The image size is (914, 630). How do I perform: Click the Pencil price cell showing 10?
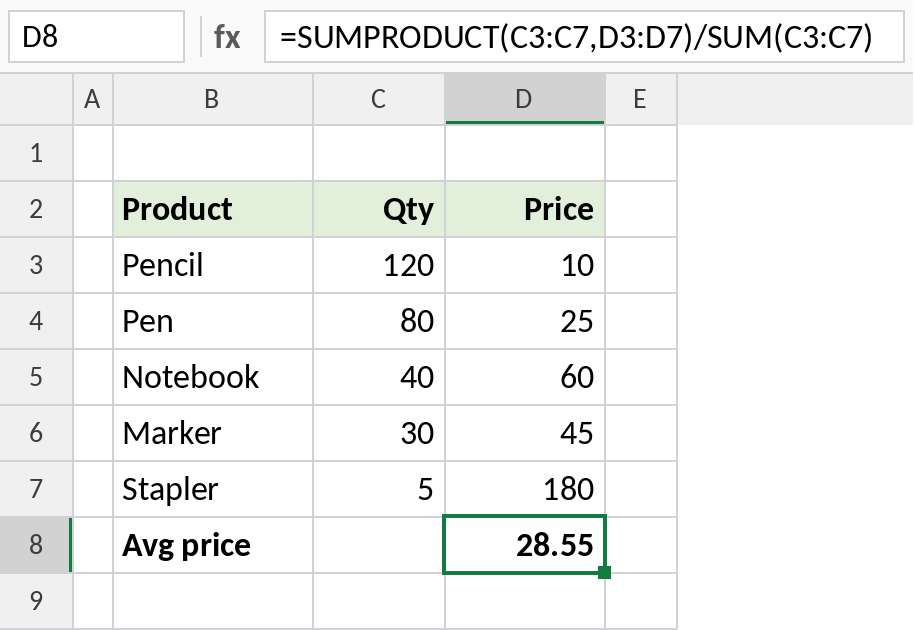pos(525,265)
